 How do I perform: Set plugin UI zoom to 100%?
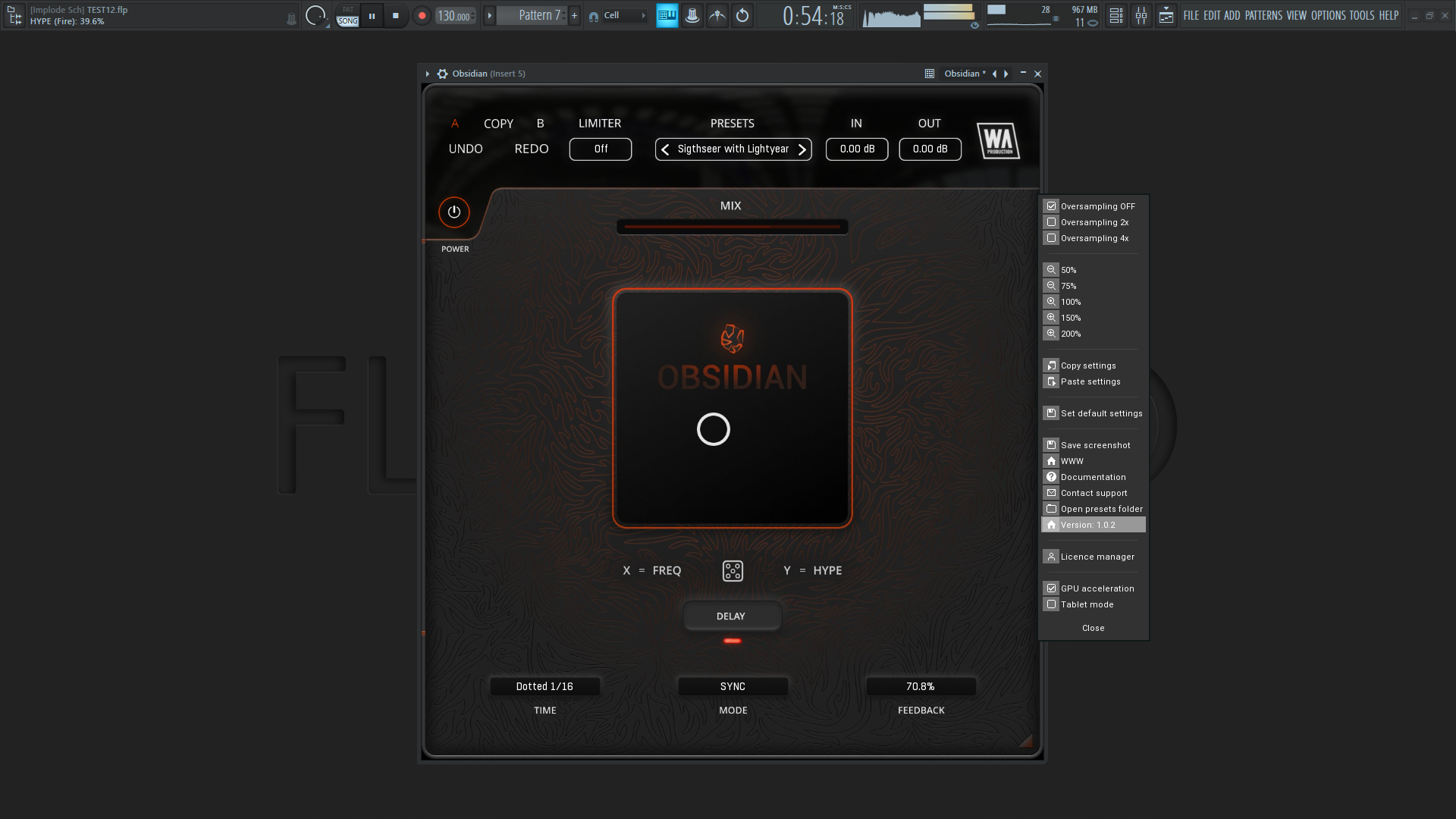pyautogui.click(x=1094, y=302)
